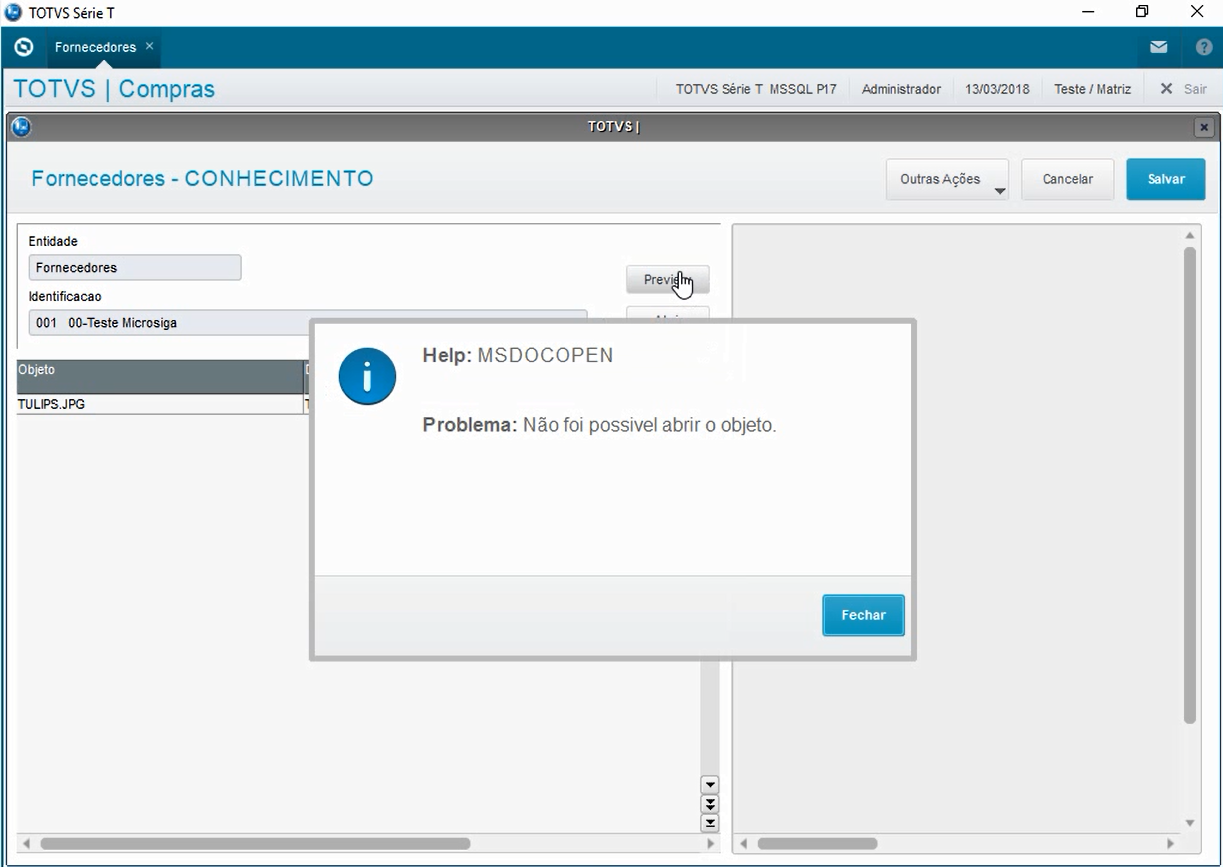1223x867 pixels.
Task: Click the Entidade field Fornecedores
Action: coord(135,268)
